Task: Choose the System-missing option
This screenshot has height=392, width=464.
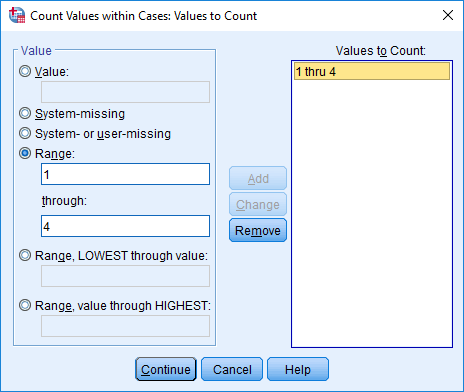Action: (25, 113)
